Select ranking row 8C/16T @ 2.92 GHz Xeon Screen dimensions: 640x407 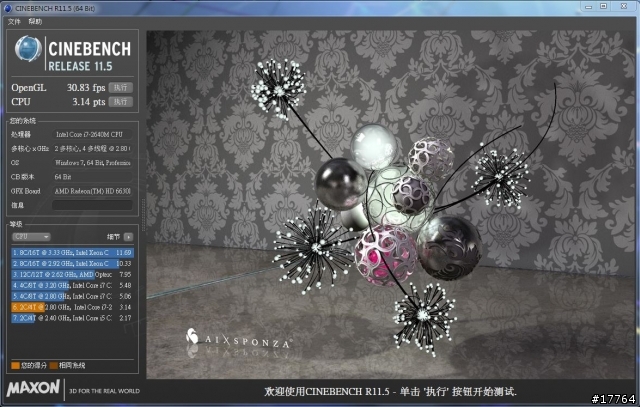(72, 264)
